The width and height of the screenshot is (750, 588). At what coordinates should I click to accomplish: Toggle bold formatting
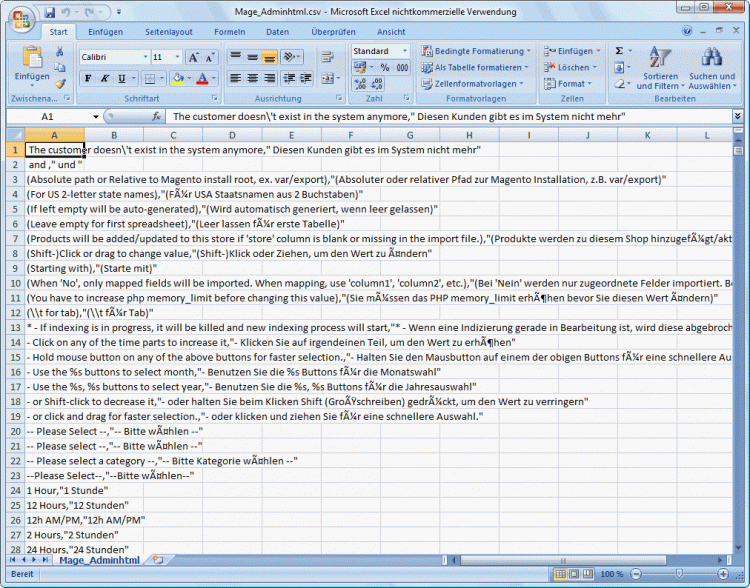click(x=88, y=78)
